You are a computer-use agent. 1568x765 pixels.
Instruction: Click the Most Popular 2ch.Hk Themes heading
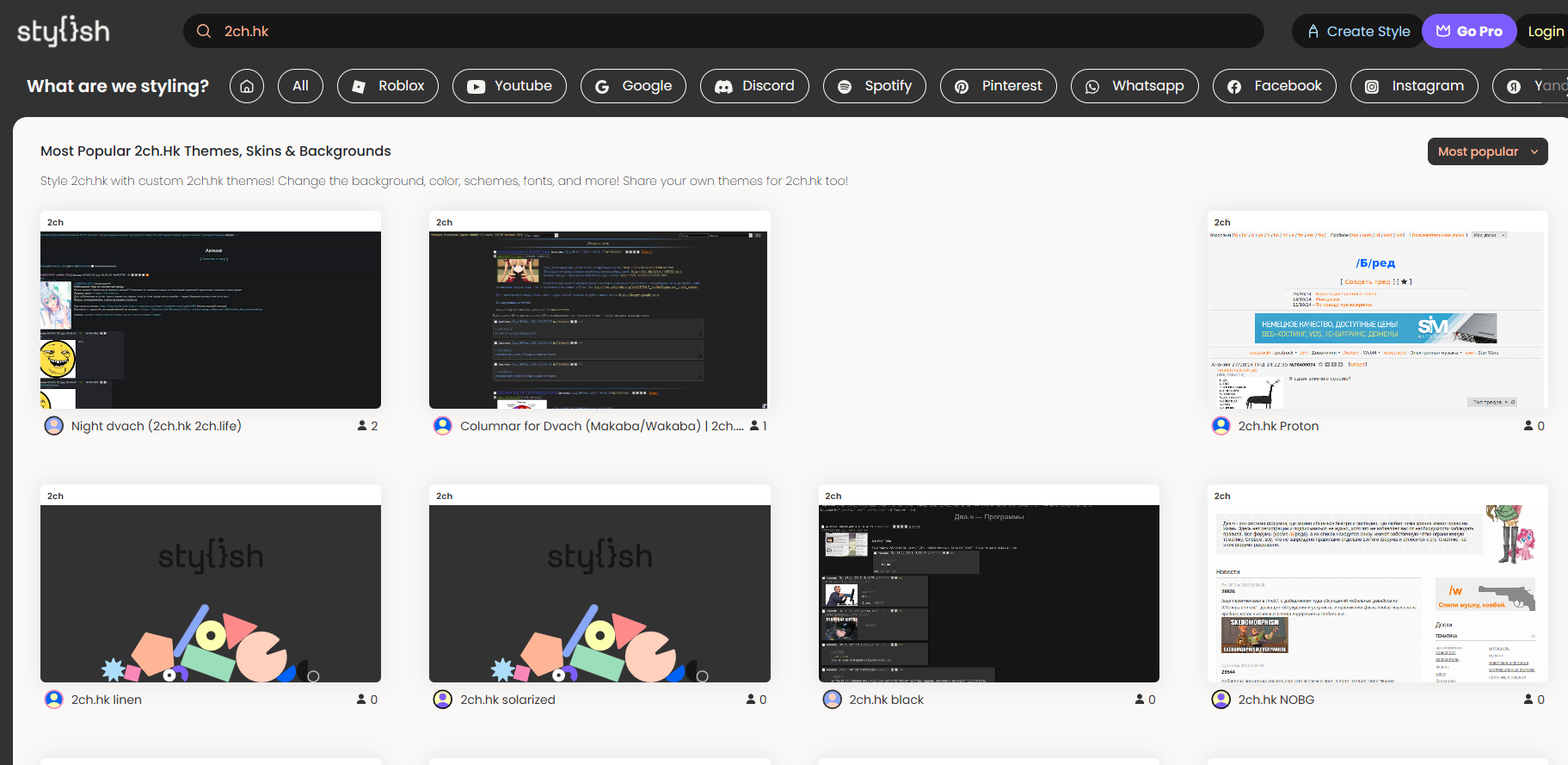coord(216,151)
